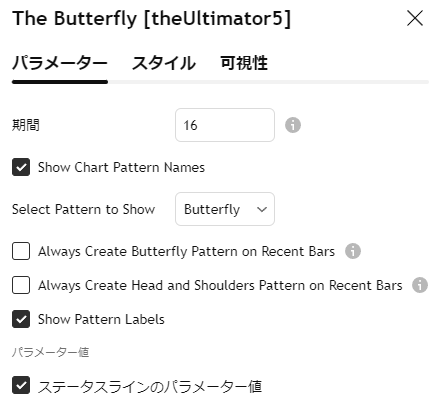Click the ステータスラインのパラメーター値 label text
This screenshot has height=416, width=439.
click(150, 386)
